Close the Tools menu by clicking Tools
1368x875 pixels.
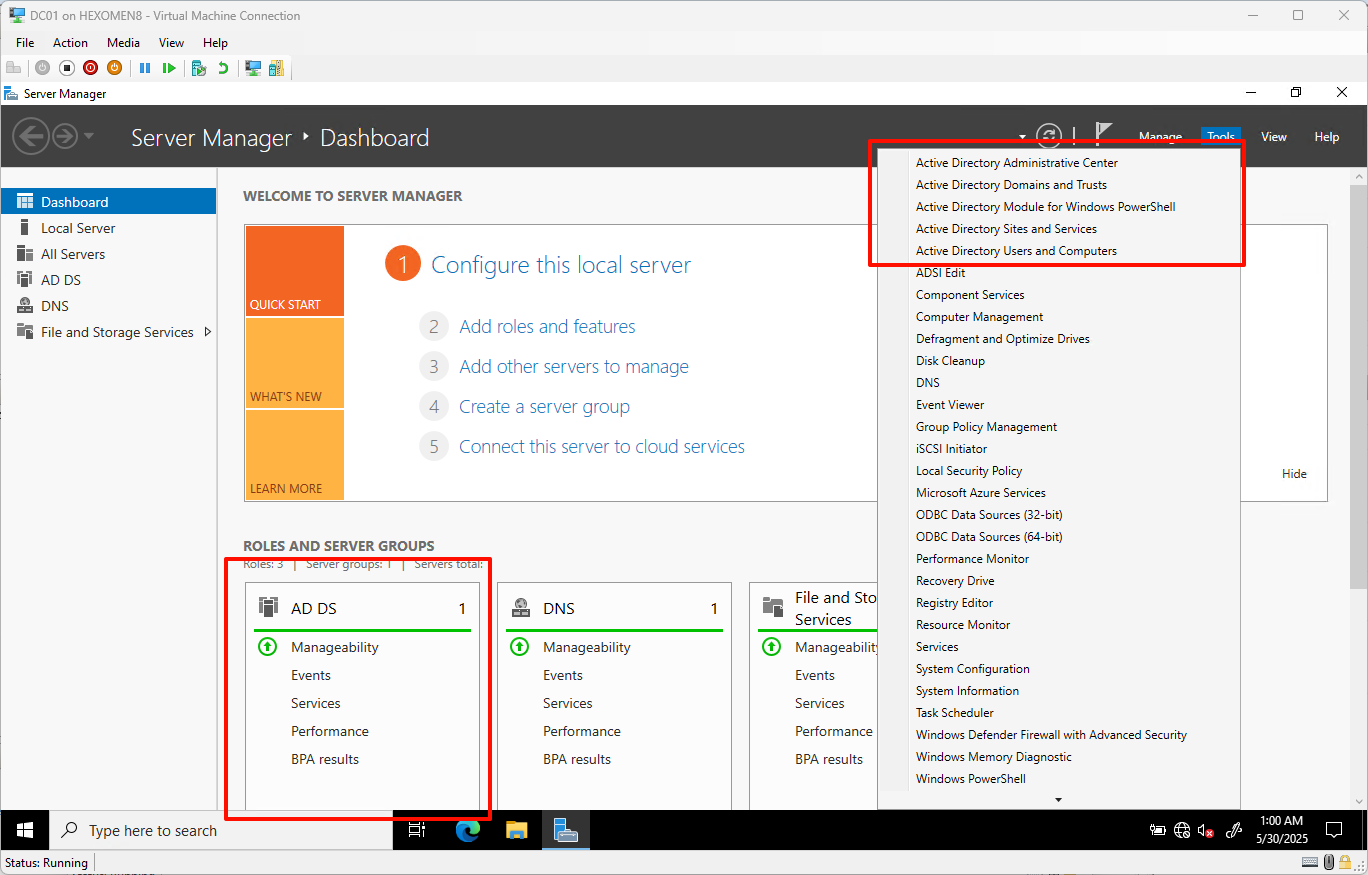[1221, 137]
